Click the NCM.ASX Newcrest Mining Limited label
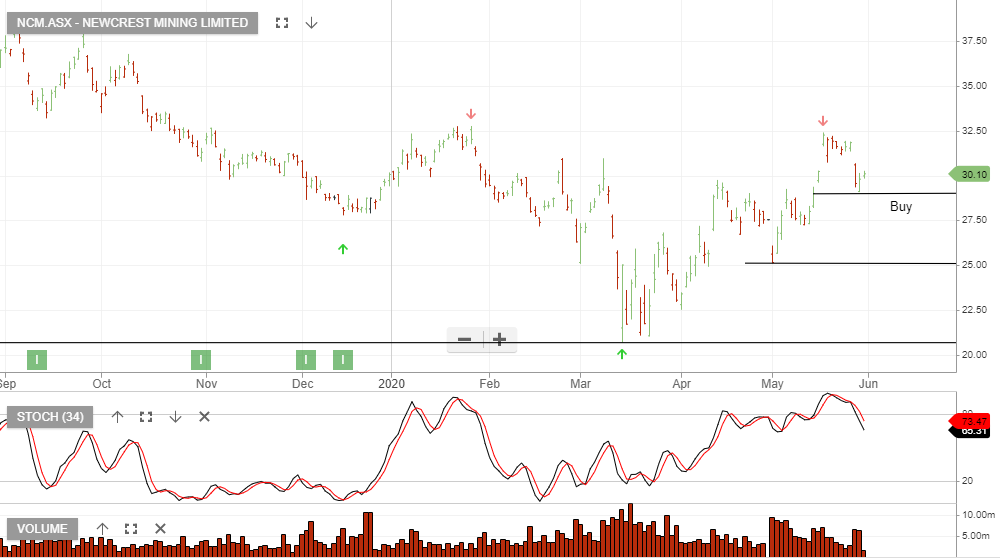The image size is (1000, 559). tap(132, 23)
